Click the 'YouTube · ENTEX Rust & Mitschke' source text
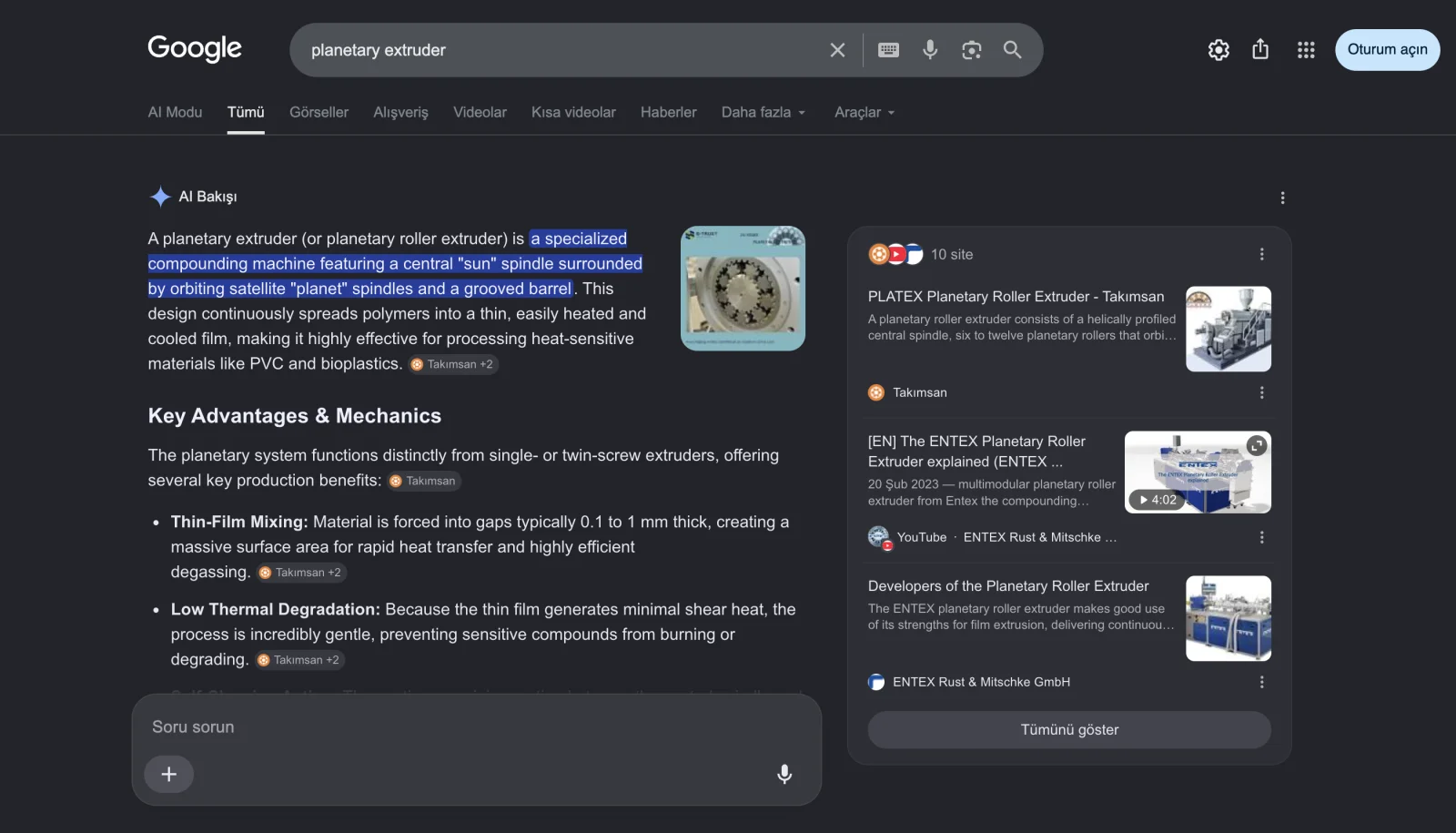This screenshot has height=833, width=1456. 1006,537
